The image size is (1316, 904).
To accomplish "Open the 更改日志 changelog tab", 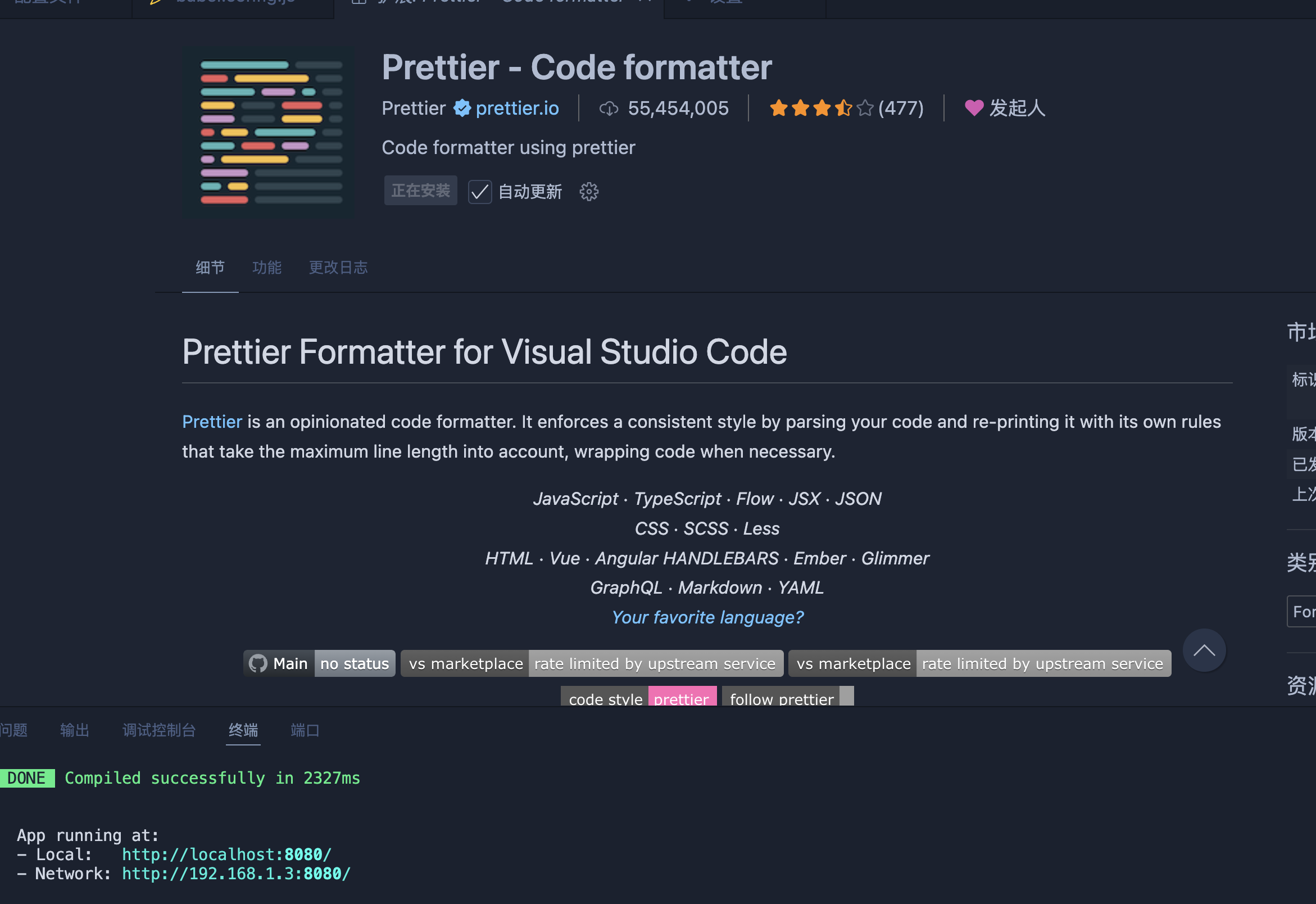I will (x=338, y=268).
